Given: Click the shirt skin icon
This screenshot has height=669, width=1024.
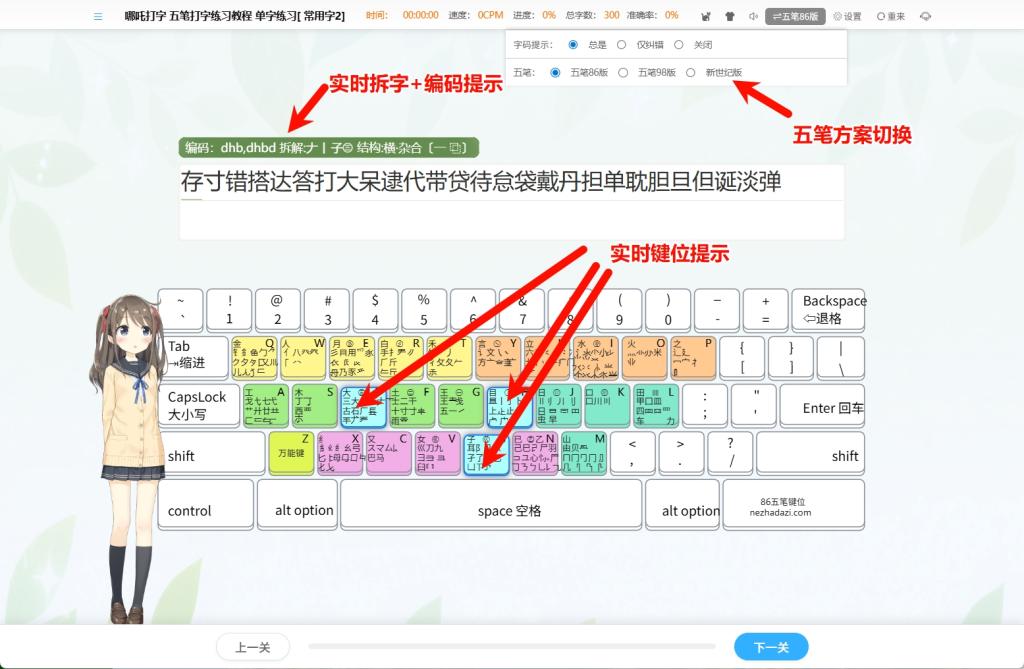Looking at the screenshot, I should 729,16.
